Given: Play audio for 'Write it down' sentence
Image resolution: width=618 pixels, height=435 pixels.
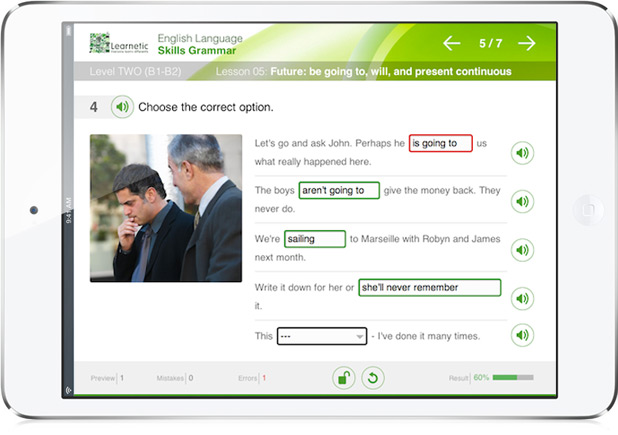Looking at the screenshot, I should coord(522,298).
